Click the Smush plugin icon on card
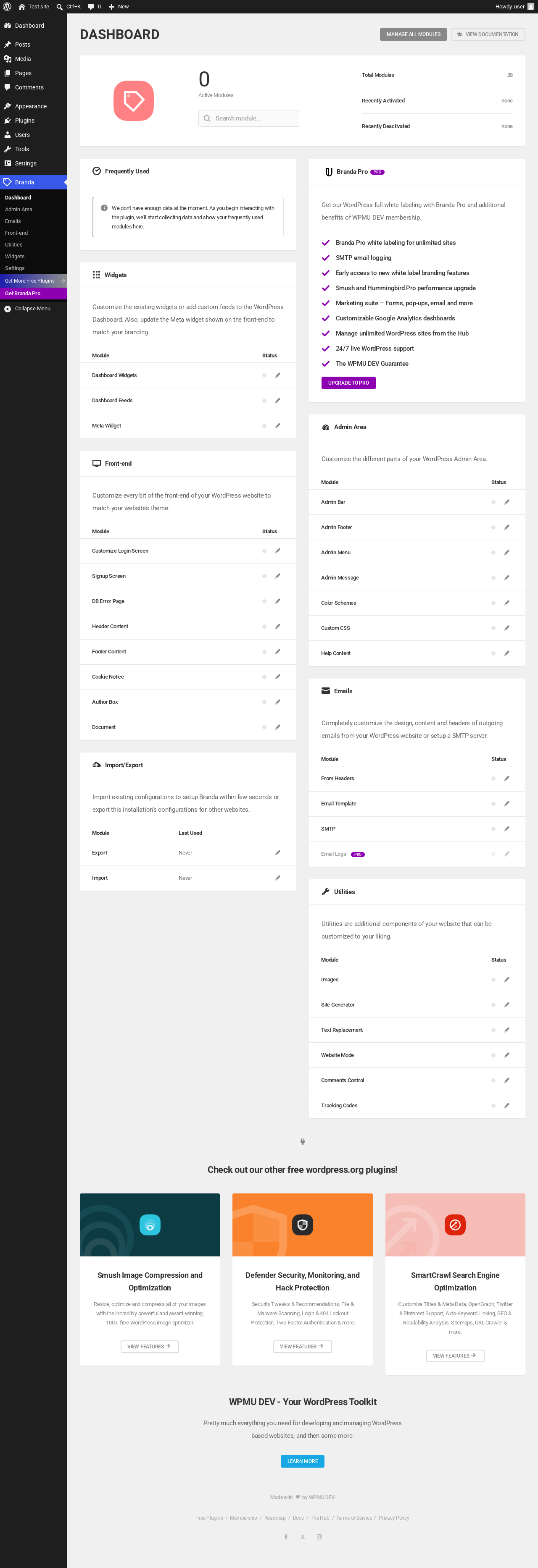538x1568 pixels. tap(150, 1225)
